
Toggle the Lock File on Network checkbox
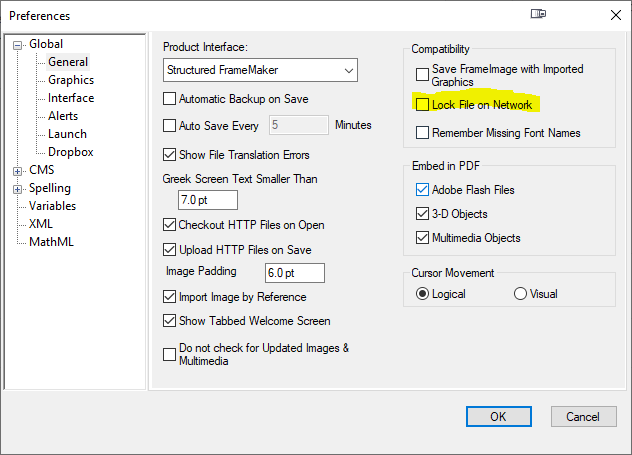point(422,104)
